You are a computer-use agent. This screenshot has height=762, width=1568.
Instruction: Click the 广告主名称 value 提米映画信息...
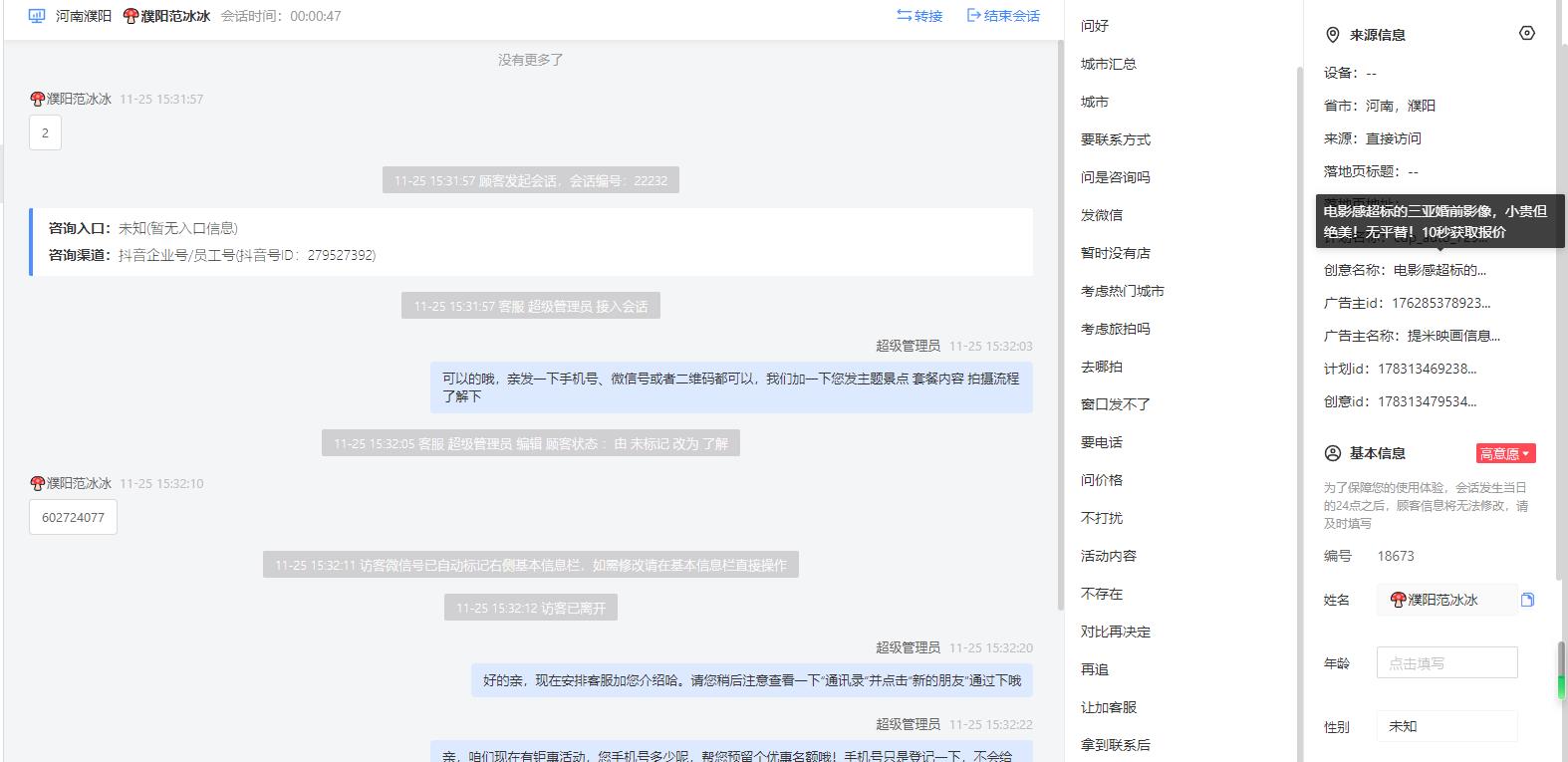pyautogui.click(x=1453, y=336)
